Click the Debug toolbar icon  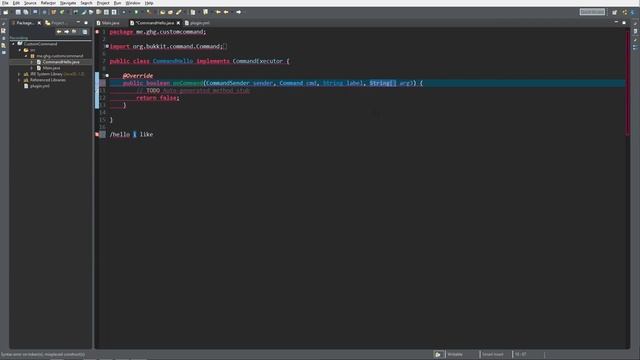click(124, 12)
